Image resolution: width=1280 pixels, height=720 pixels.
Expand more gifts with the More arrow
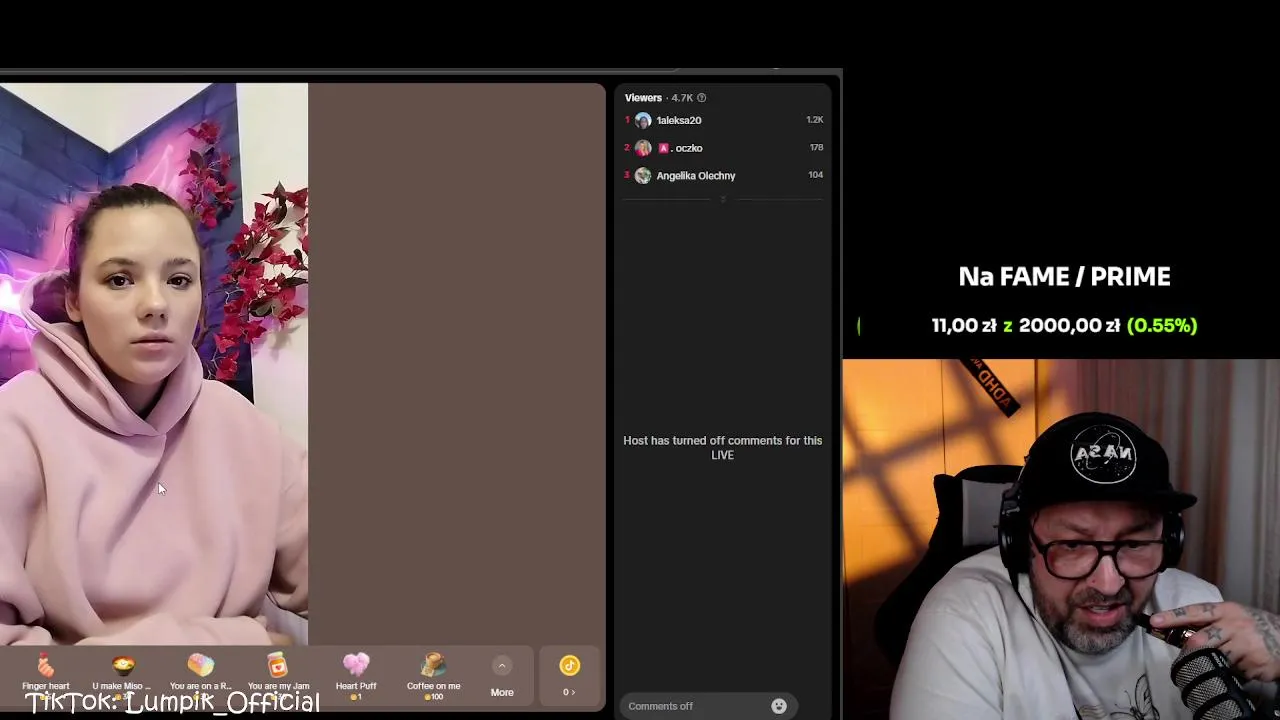pos(502,665)
